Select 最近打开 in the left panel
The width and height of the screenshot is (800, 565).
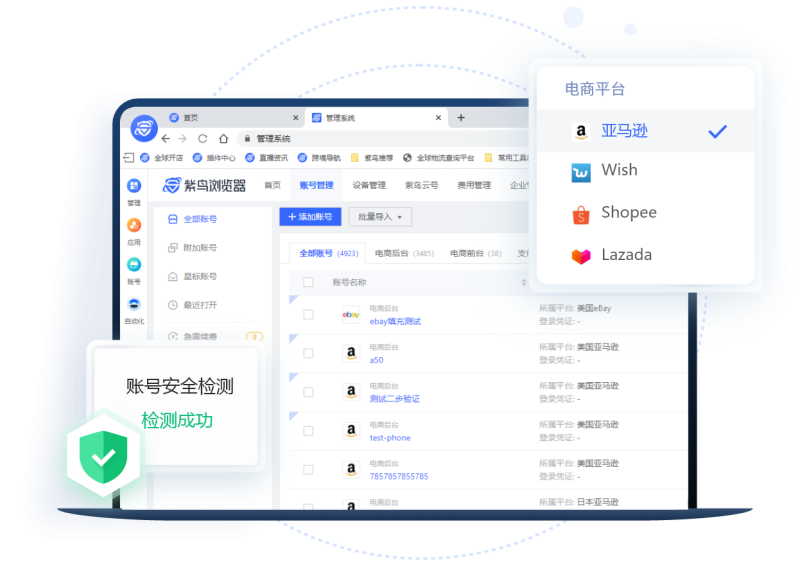[192, 305]
